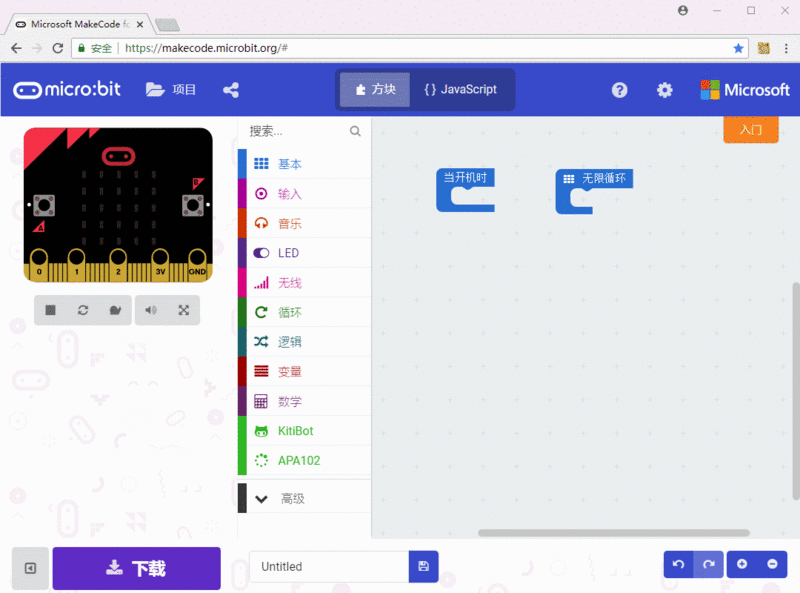Click the workspace vertical scrollbar
Viewport: 800px width, 593px height.
point(796,391)
